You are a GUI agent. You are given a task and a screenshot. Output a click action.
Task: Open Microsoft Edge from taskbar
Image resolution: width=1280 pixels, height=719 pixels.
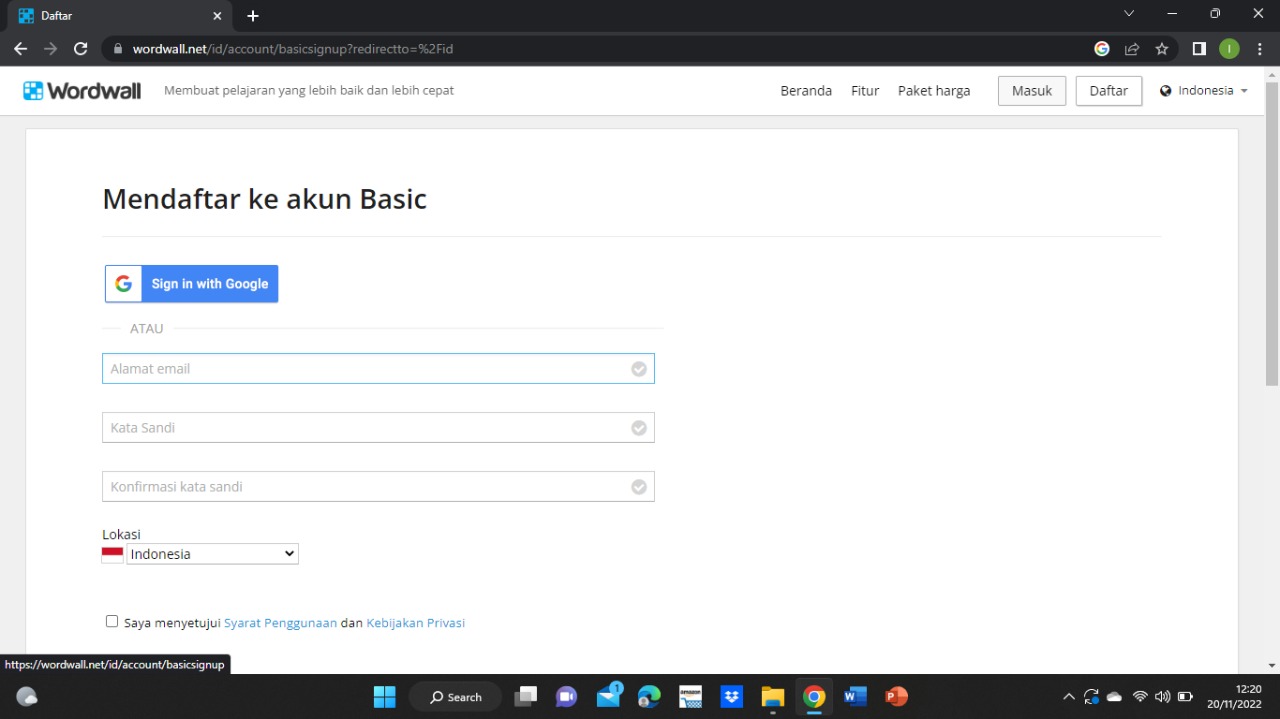click(649, 697)
